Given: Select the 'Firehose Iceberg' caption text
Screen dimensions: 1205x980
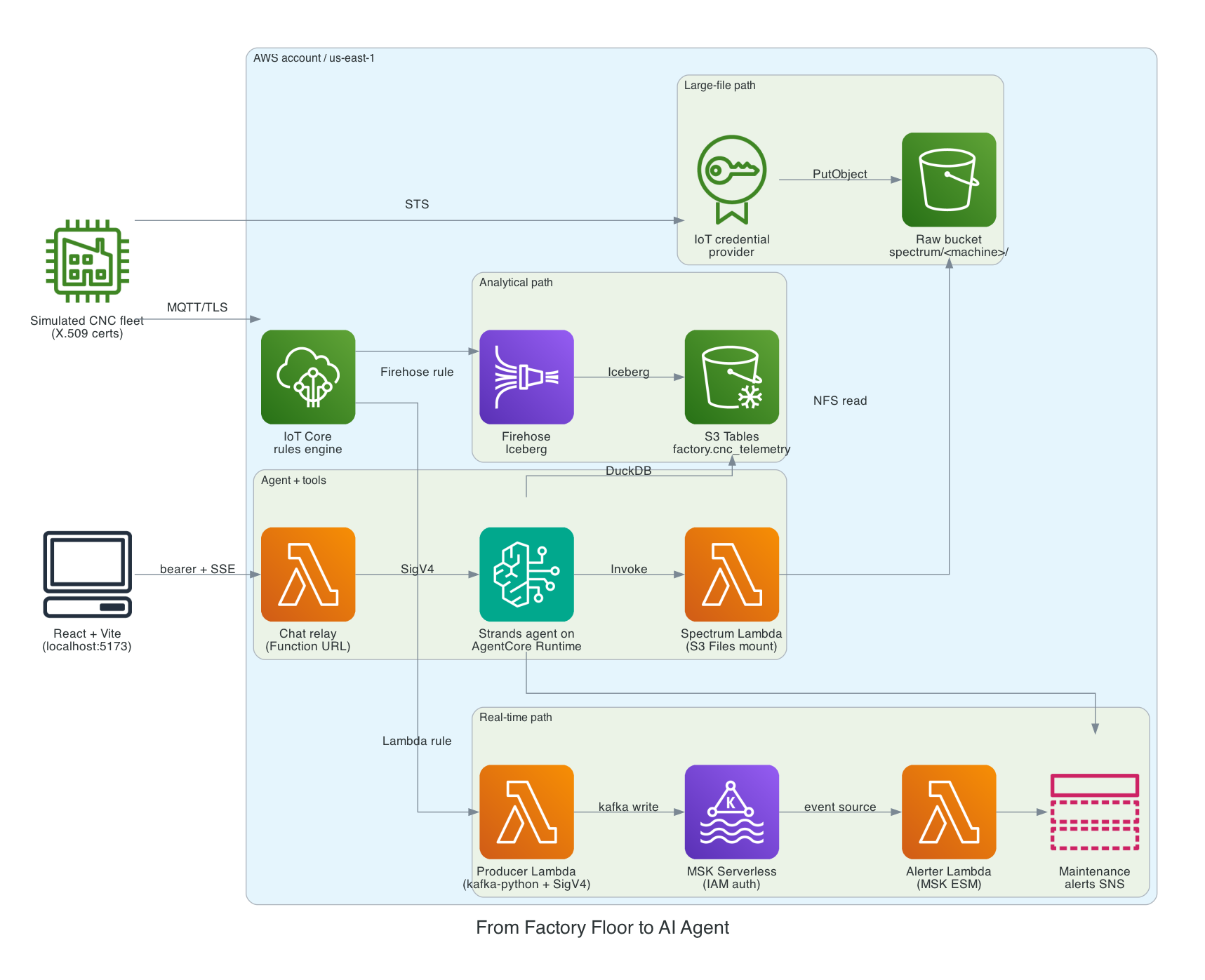Looking at the screenshot, I should tap(526, 443).
